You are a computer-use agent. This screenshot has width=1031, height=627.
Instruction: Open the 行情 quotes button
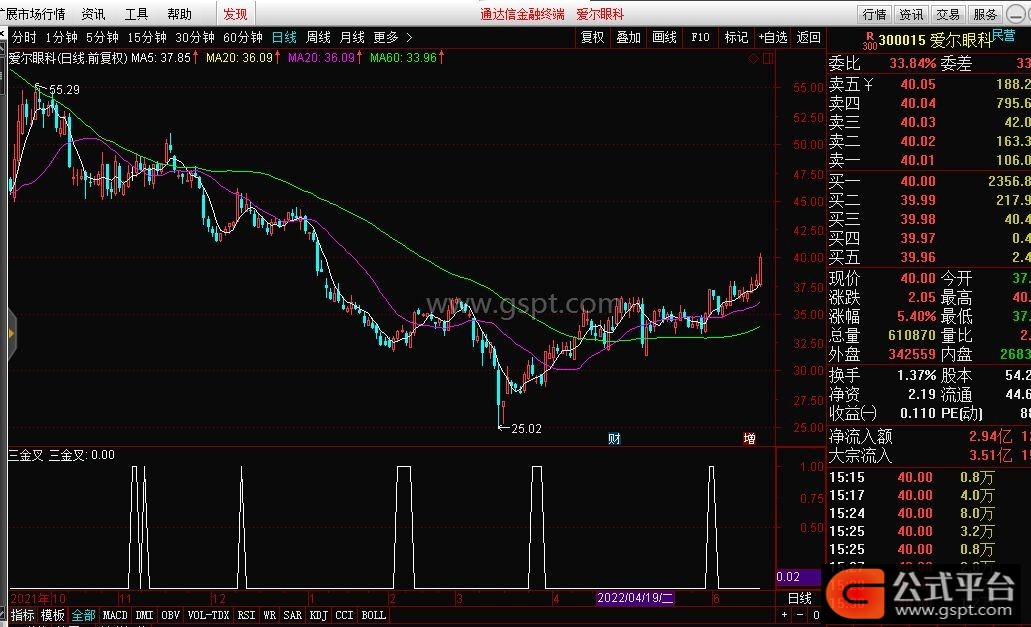[x=875, y=14]
